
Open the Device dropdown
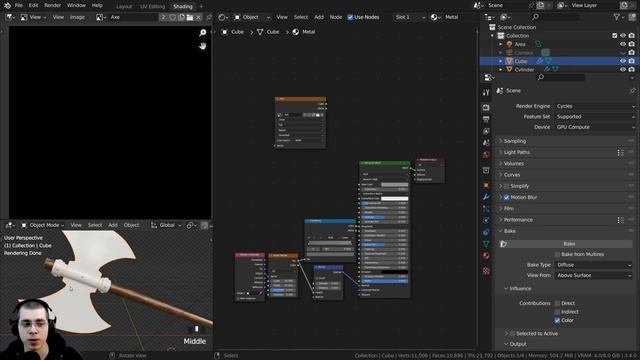click(x=595, y=127)
